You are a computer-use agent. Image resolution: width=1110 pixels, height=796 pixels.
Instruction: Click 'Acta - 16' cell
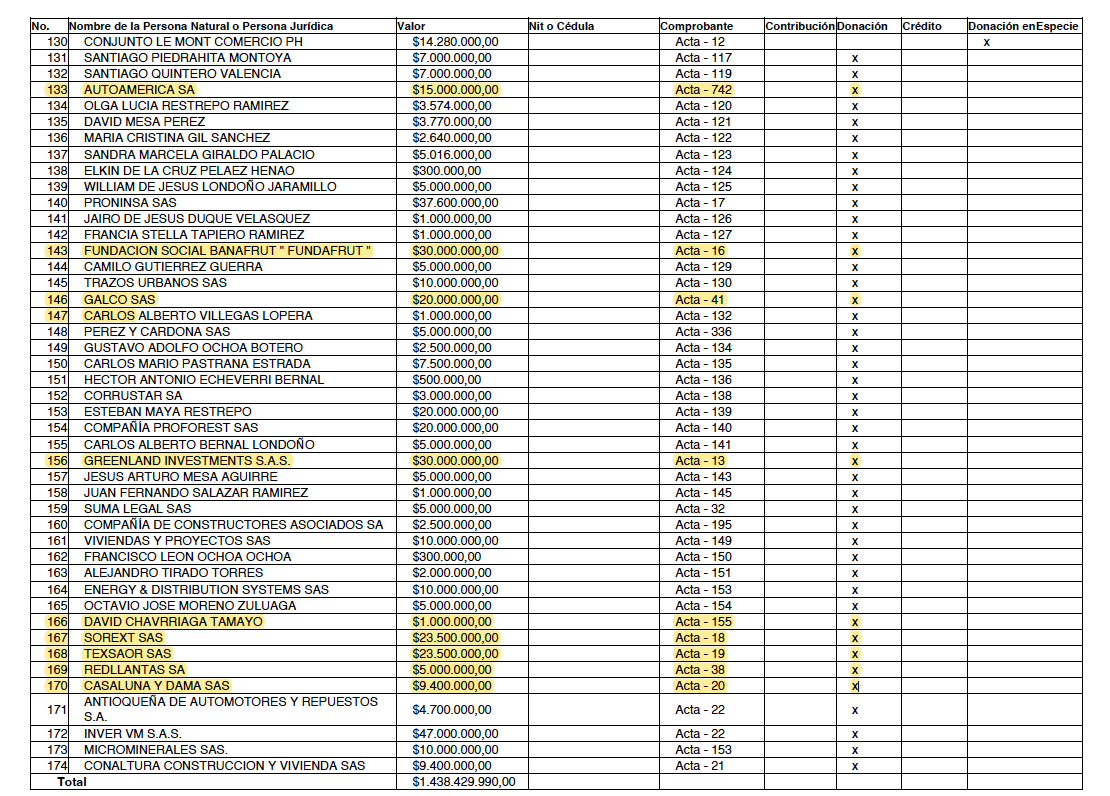[700, 251]
